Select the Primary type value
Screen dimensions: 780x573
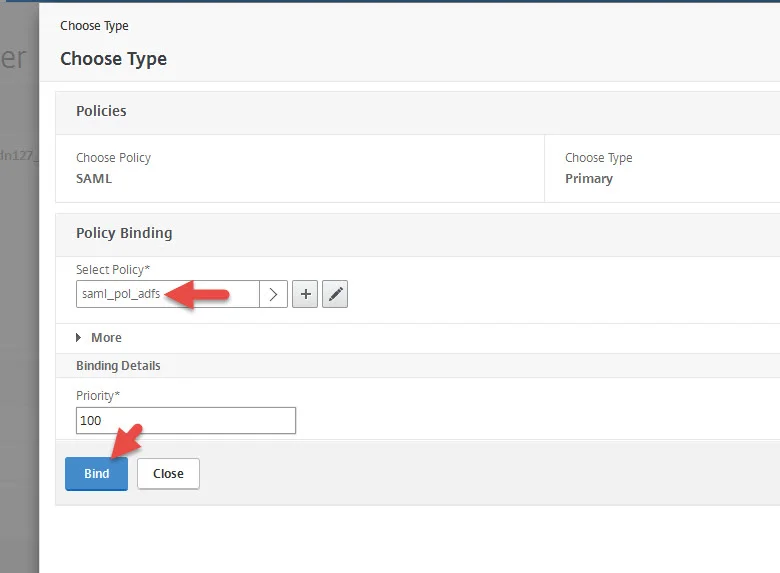click(589, 179)
